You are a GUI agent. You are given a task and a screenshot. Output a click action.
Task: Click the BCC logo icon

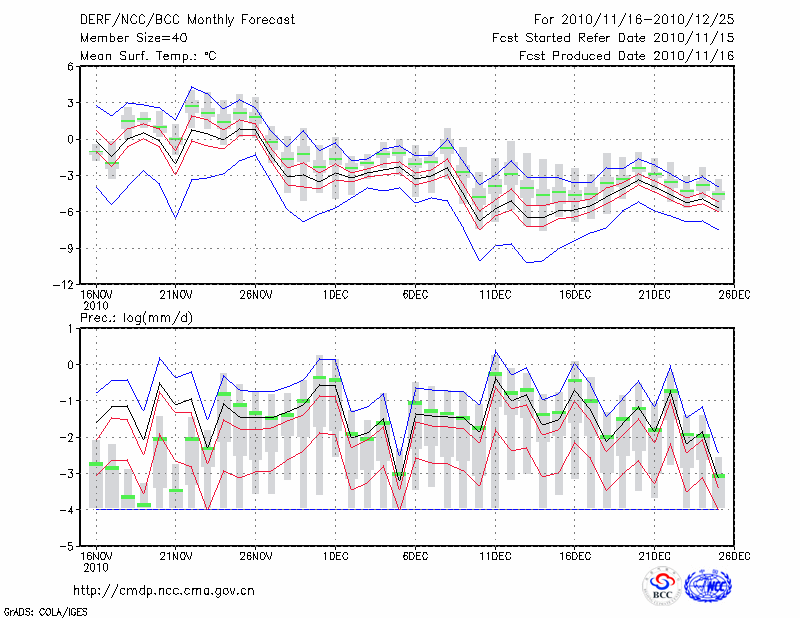[662, 587]
